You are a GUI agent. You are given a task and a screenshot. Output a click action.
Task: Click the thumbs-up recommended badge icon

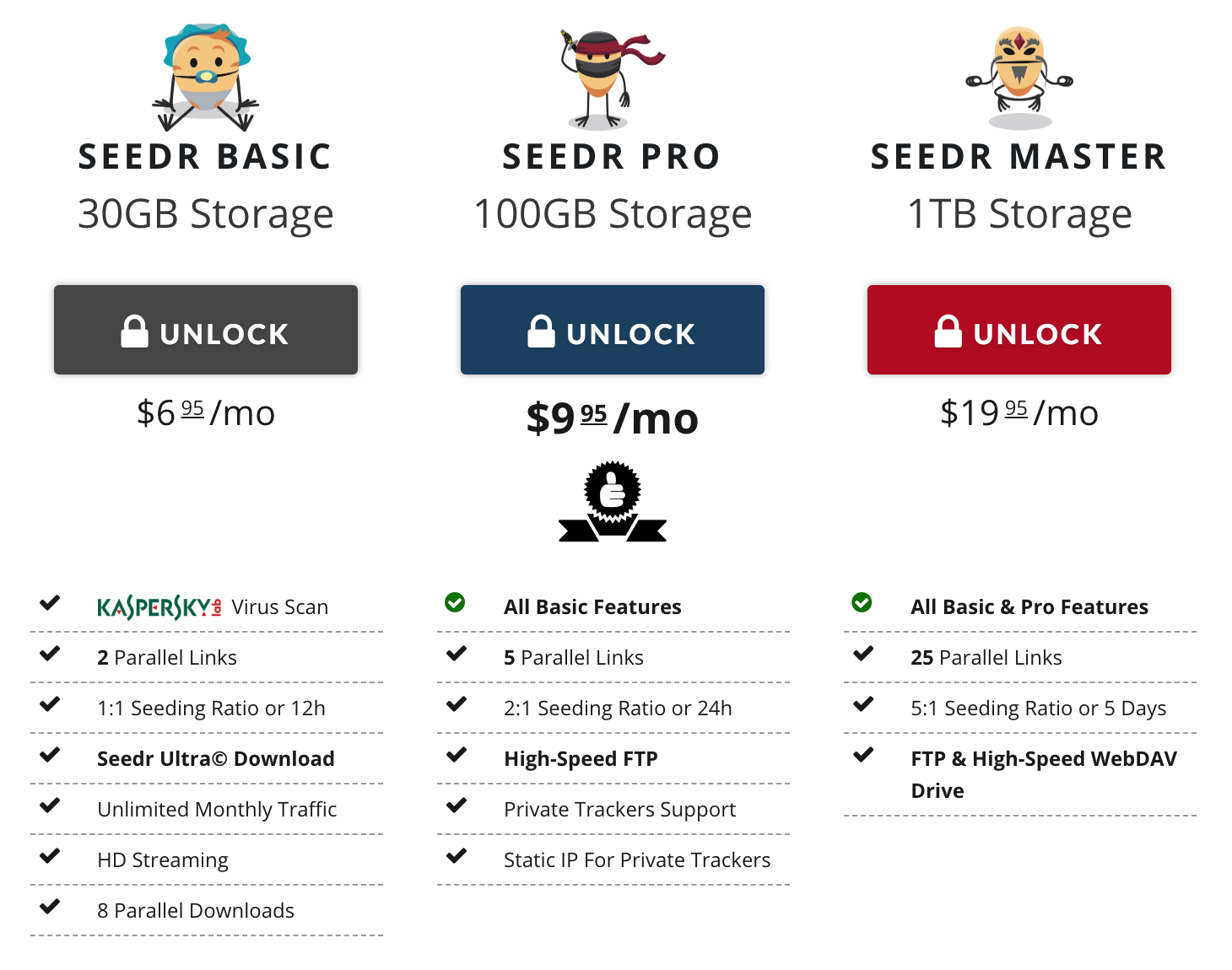coord(613,501)
